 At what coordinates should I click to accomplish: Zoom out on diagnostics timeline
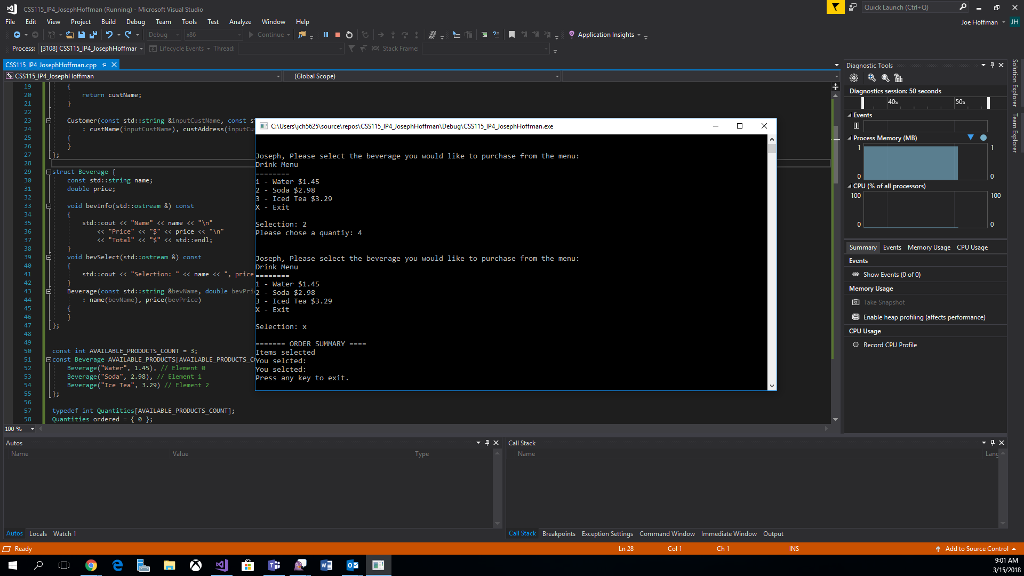[886, 78]
